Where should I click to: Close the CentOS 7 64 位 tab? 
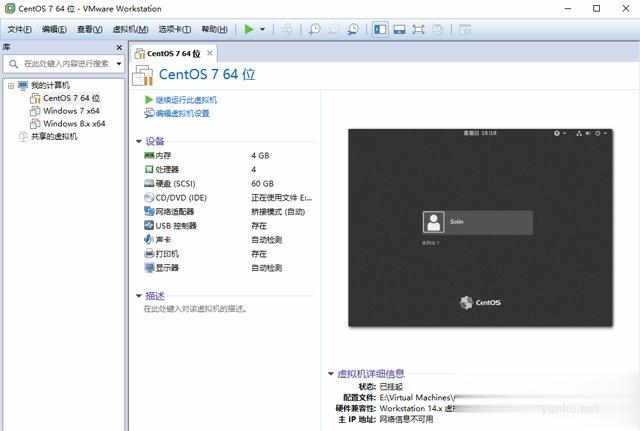210,53
